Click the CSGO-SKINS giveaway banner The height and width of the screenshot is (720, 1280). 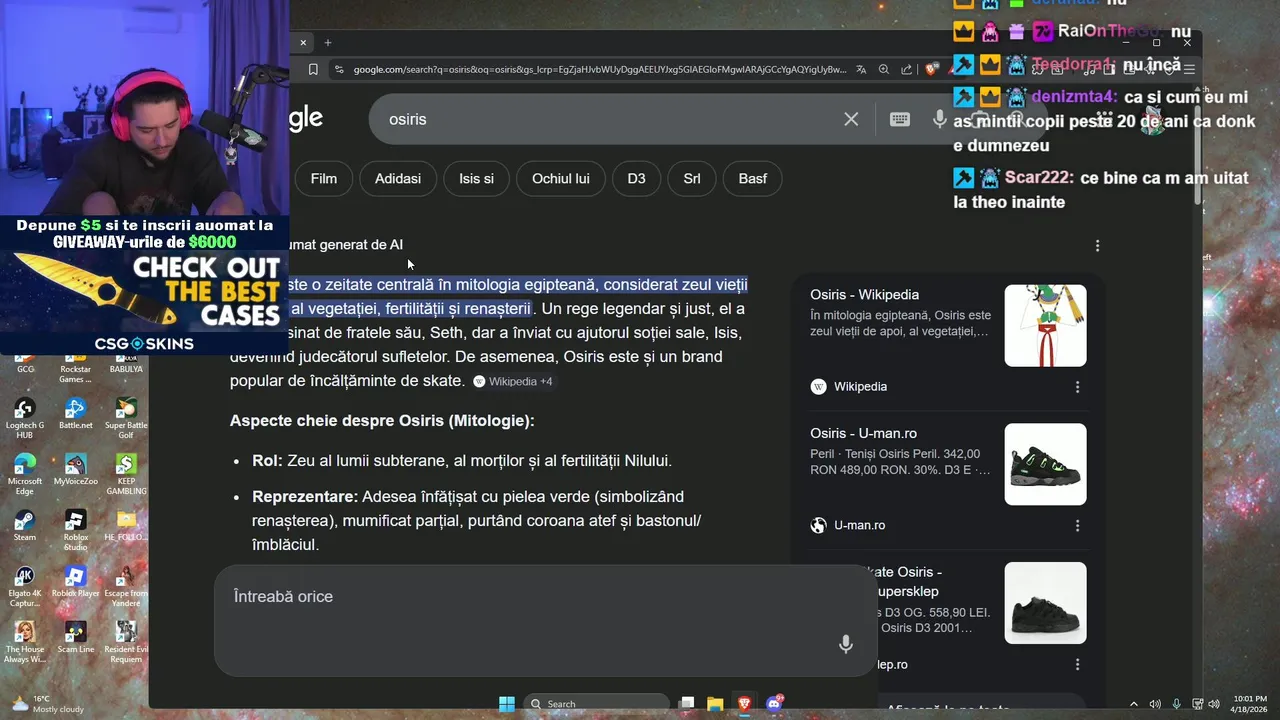pyautogui.click(x=145, y=285)
